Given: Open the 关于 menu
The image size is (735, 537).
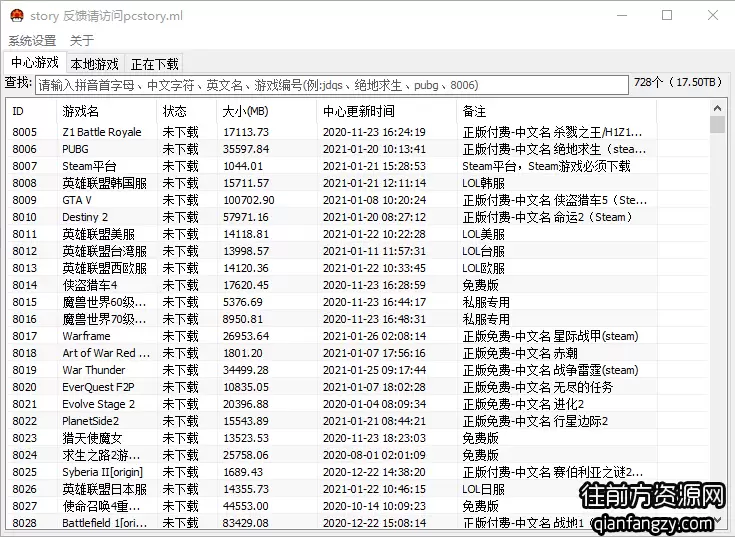Looking at the screenshot, I should tap(82, 41).
